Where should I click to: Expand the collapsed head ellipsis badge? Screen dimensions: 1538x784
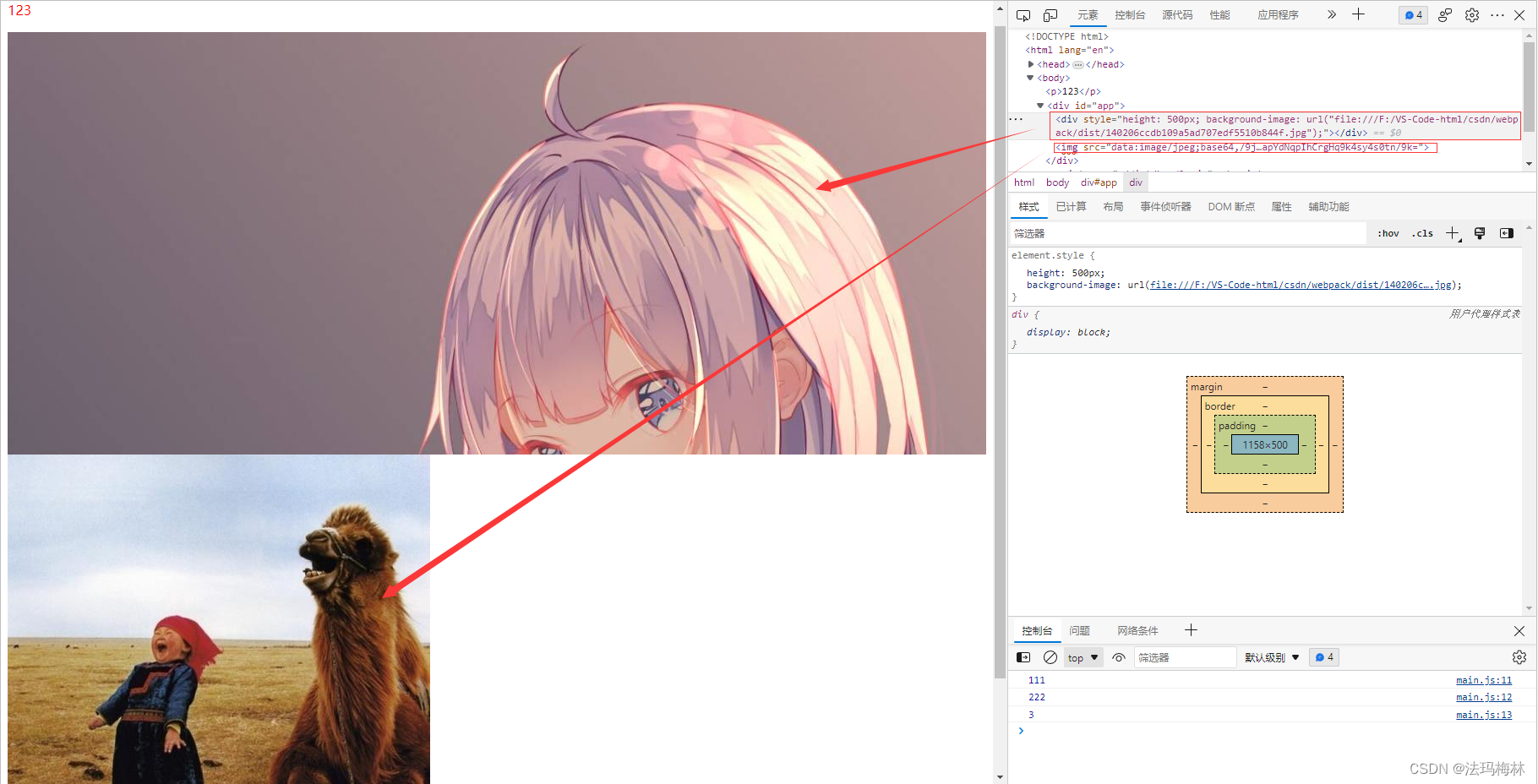pos(1078,64)
